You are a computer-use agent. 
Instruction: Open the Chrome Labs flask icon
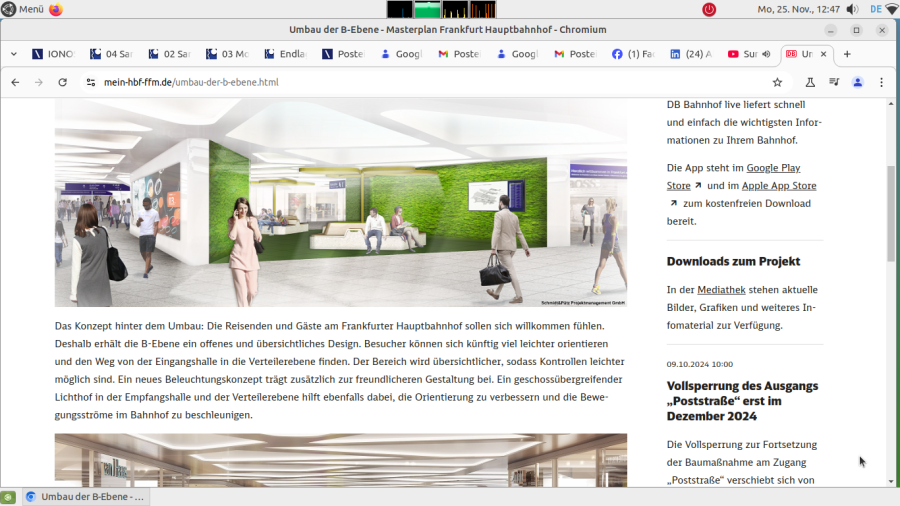point(810,82)
